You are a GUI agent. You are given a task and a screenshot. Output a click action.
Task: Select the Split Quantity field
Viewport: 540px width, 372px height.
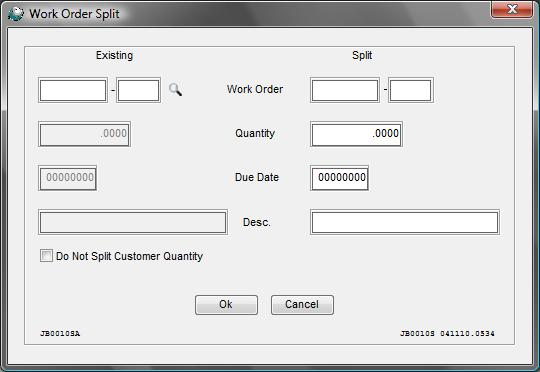356,134
